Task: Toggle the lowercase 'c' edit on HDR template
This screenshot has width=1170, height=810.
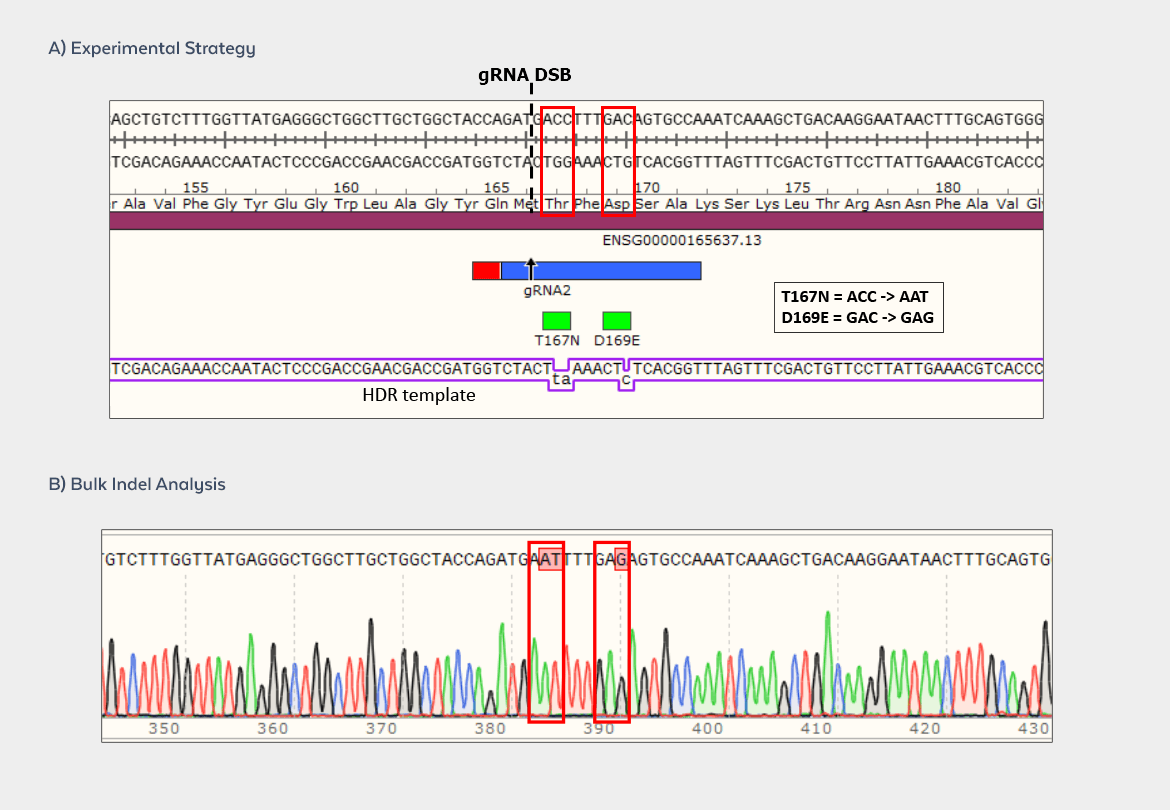Action: 624,378
